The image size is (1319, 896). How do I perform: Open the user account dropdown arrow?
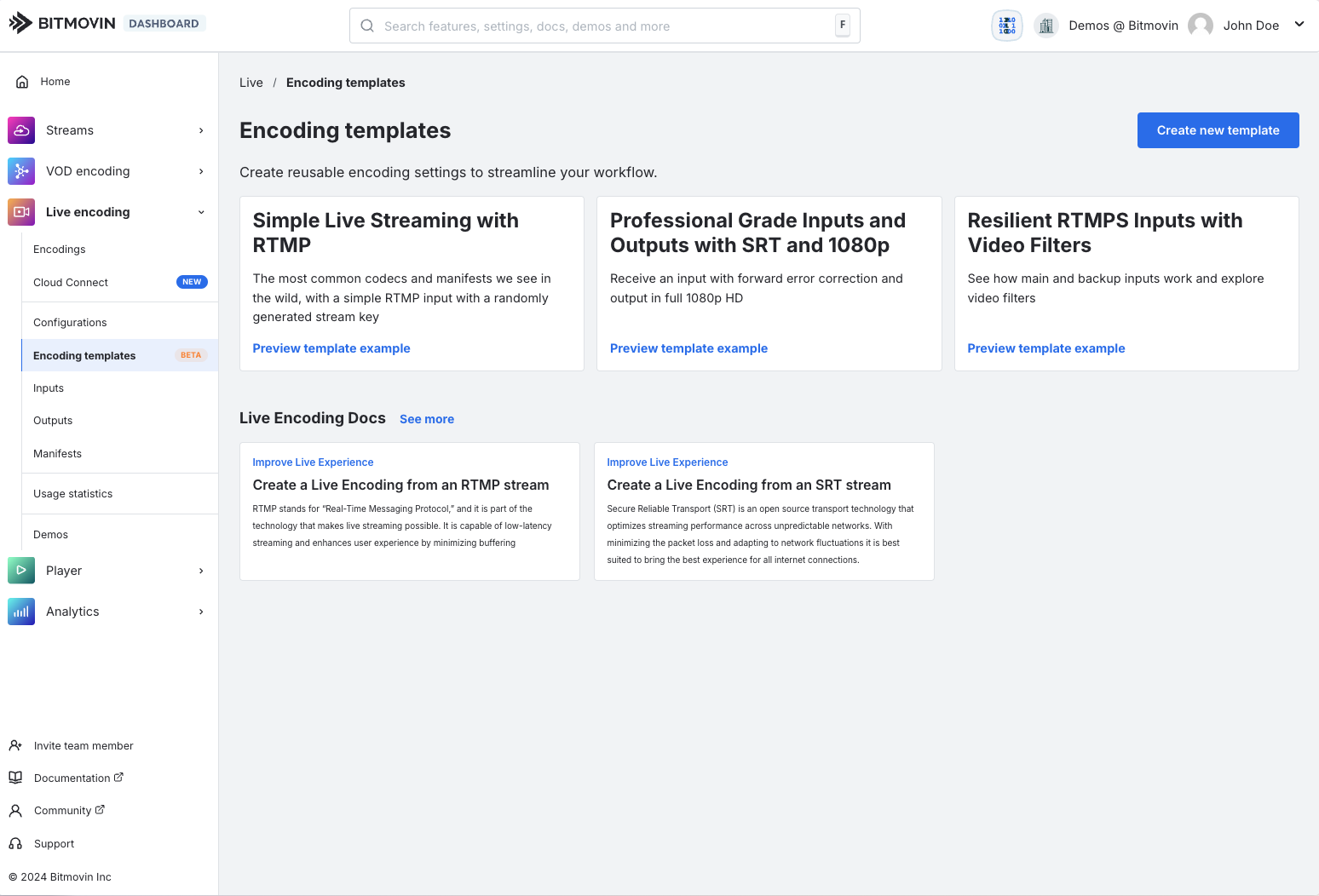pos(1299,24)
